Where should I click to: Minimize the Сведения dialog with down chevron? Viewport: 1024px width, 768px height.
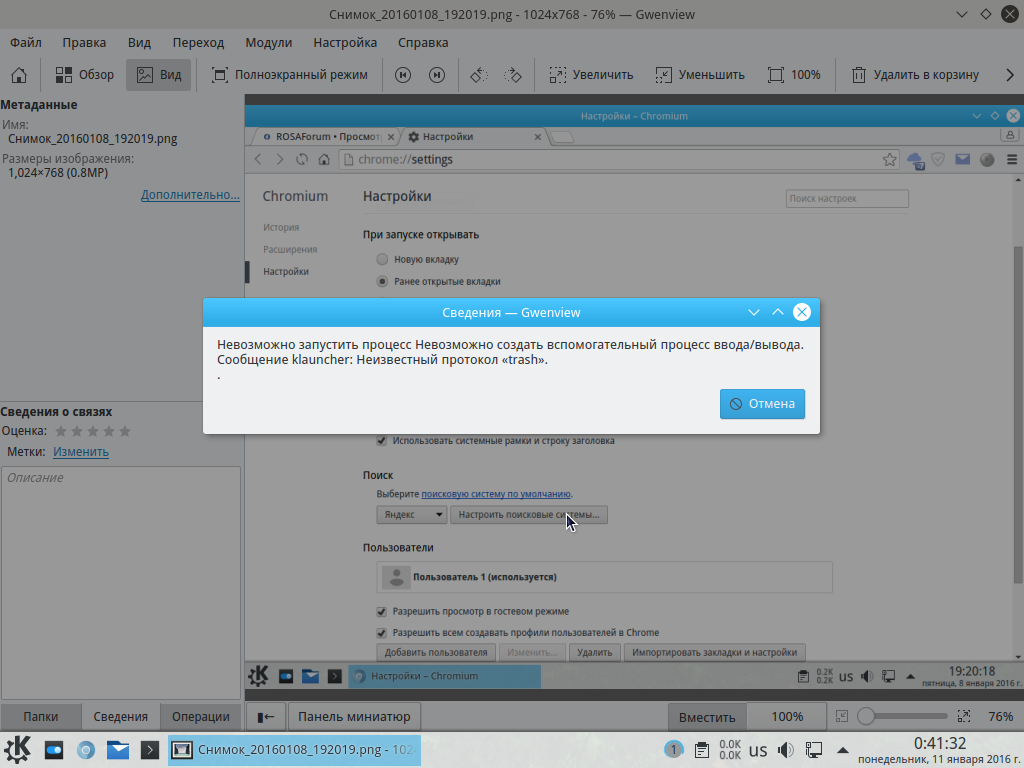point(754,312)
